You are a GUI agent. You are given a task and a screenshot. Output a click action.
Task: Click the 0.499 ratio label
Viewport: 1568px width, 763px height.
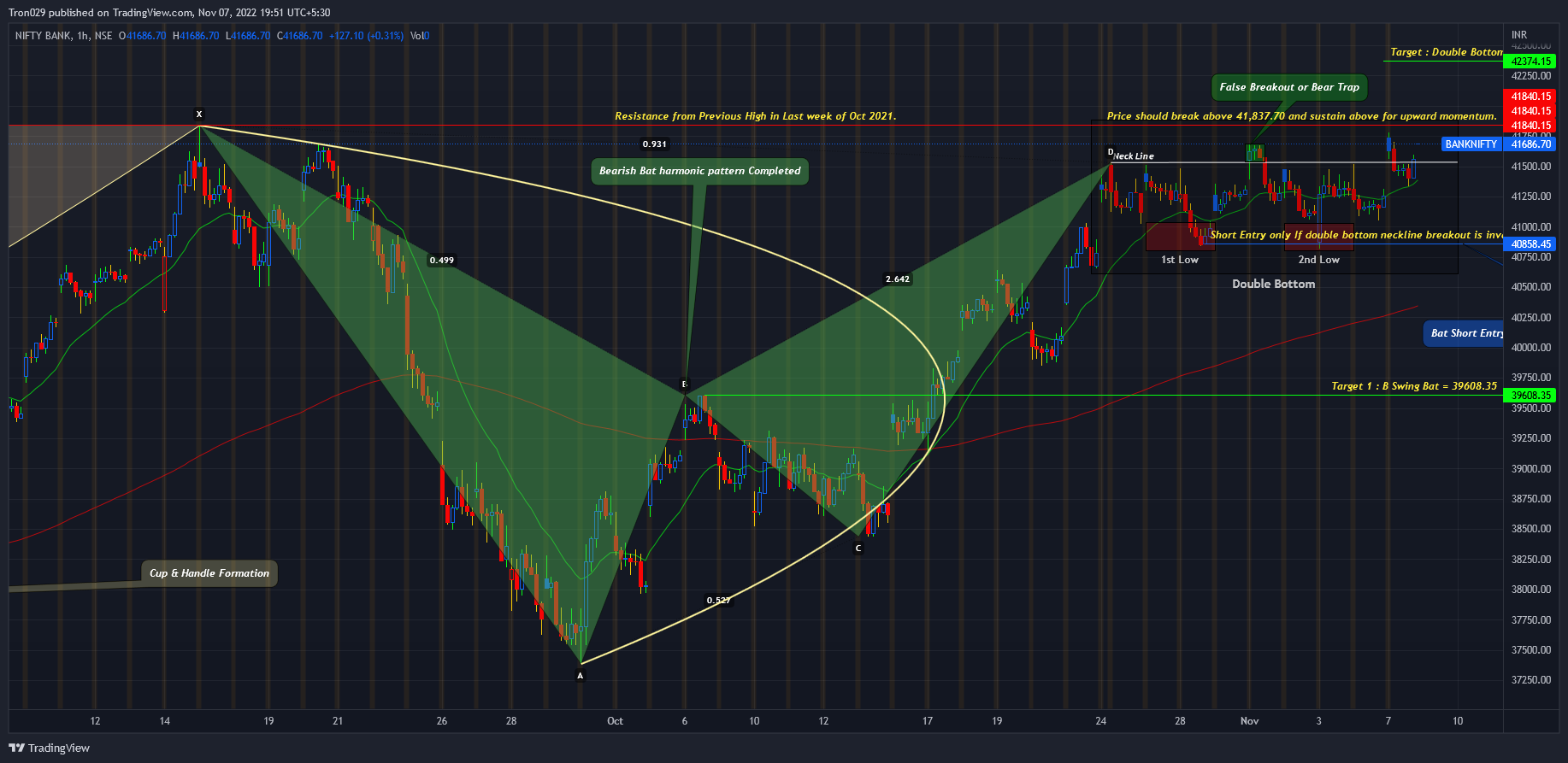pyautogui.click(x=442, y=261)
